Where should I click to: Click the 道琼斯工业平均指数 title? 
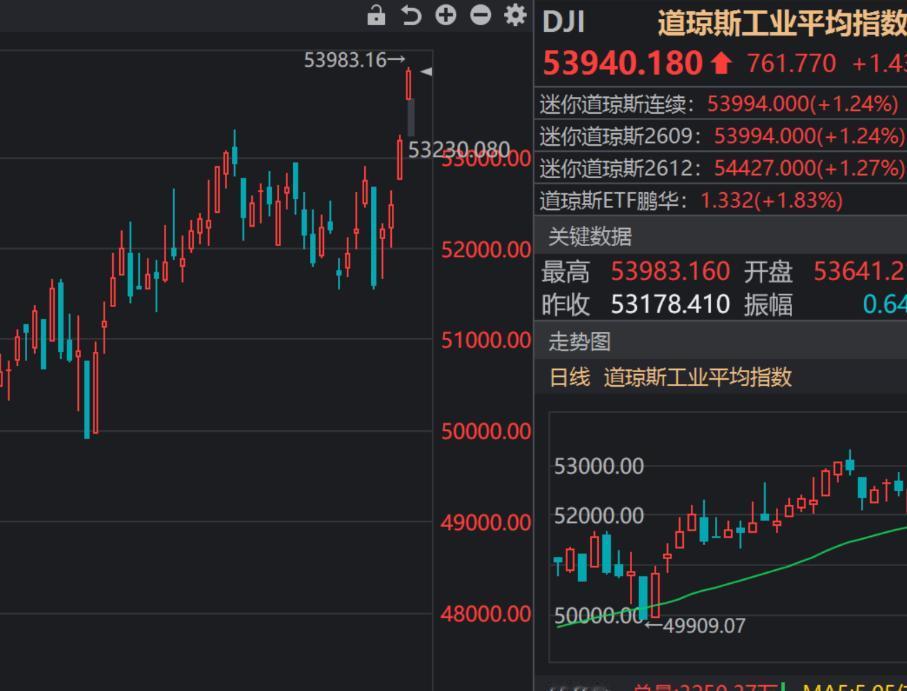point(782,23)
